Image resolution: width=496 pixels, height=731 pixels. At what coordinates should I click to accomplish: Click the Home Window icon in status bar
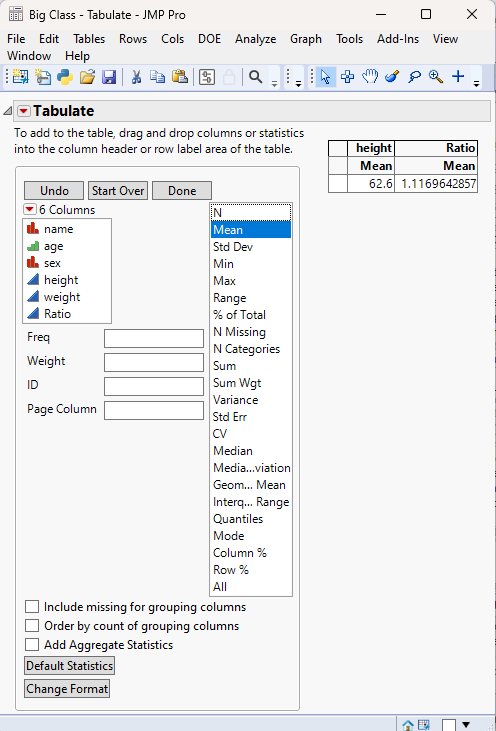click(x=408, y=725)
